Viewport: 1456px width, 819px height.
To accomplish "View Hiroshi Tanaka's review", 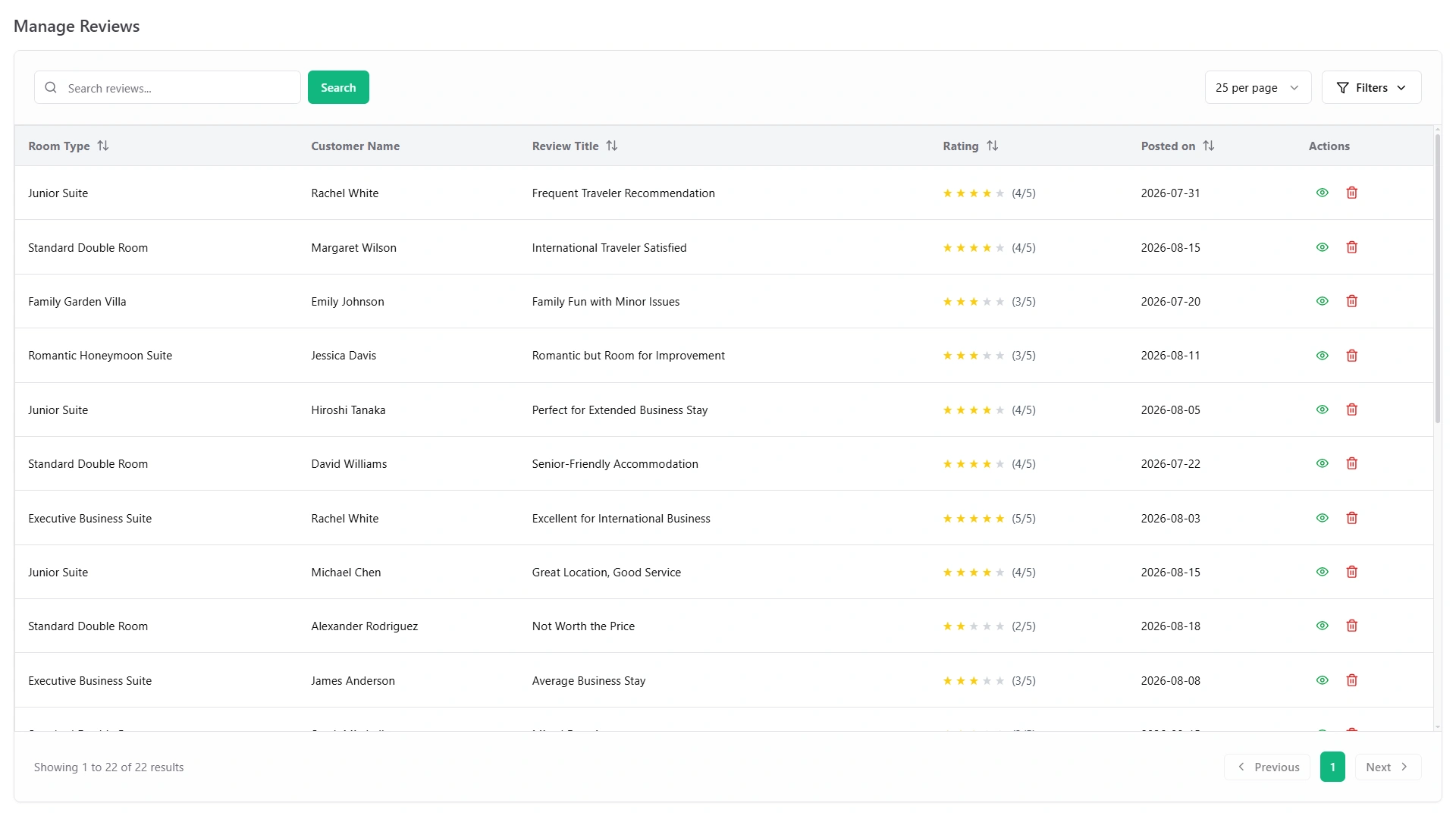I will point(1322,409).
